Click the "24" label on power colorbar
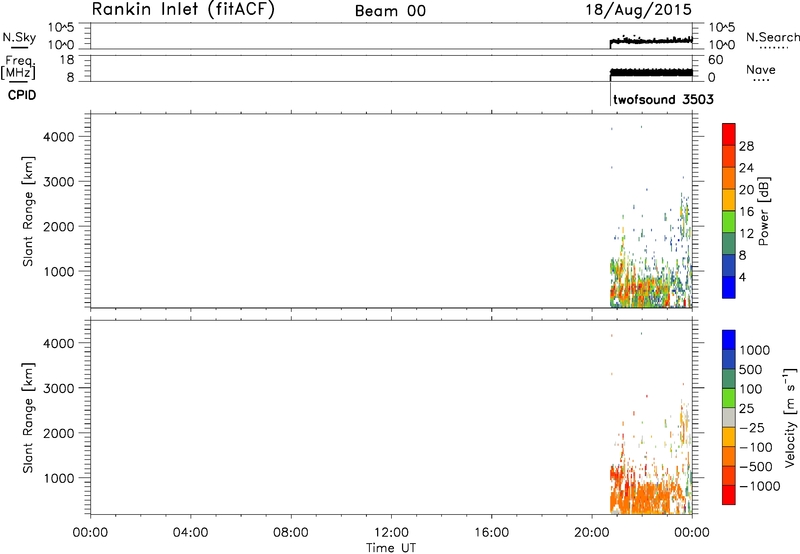The height and width of the screenshot is (554, 800). (x=746, y=168)
